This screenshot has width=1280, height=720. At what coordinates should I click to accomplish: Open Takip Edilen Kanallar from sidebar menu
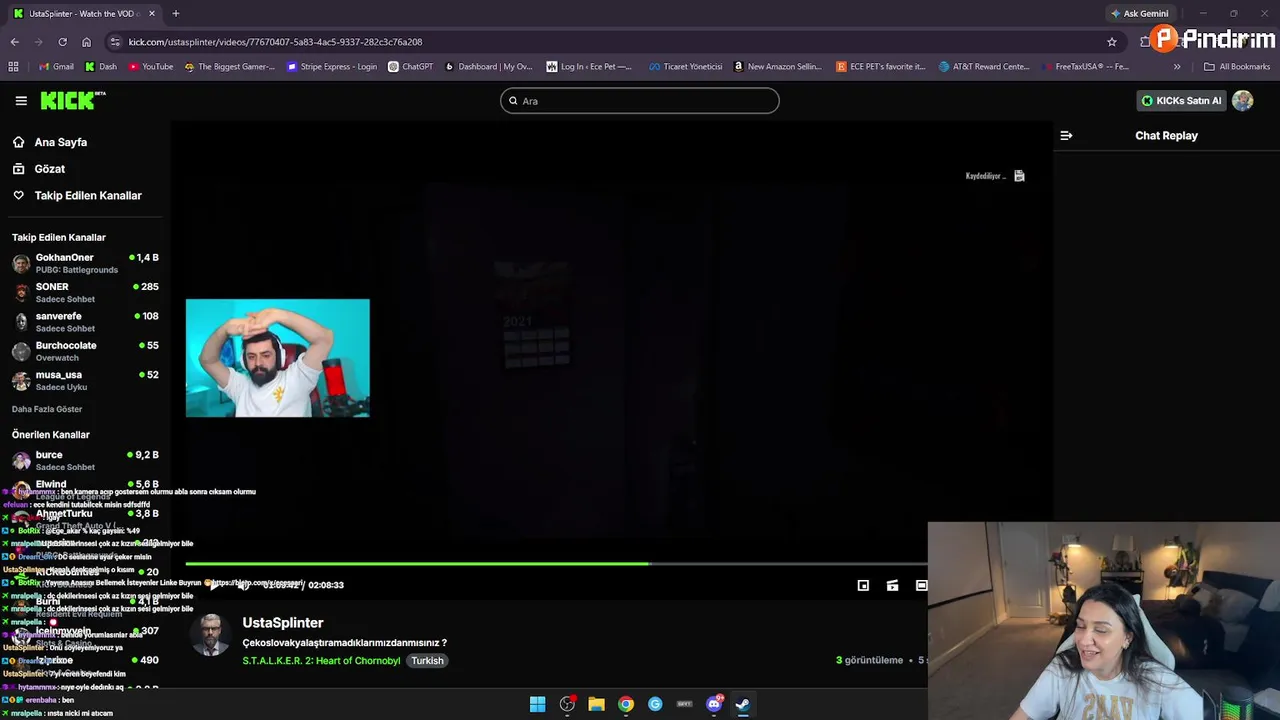[88, 196]
